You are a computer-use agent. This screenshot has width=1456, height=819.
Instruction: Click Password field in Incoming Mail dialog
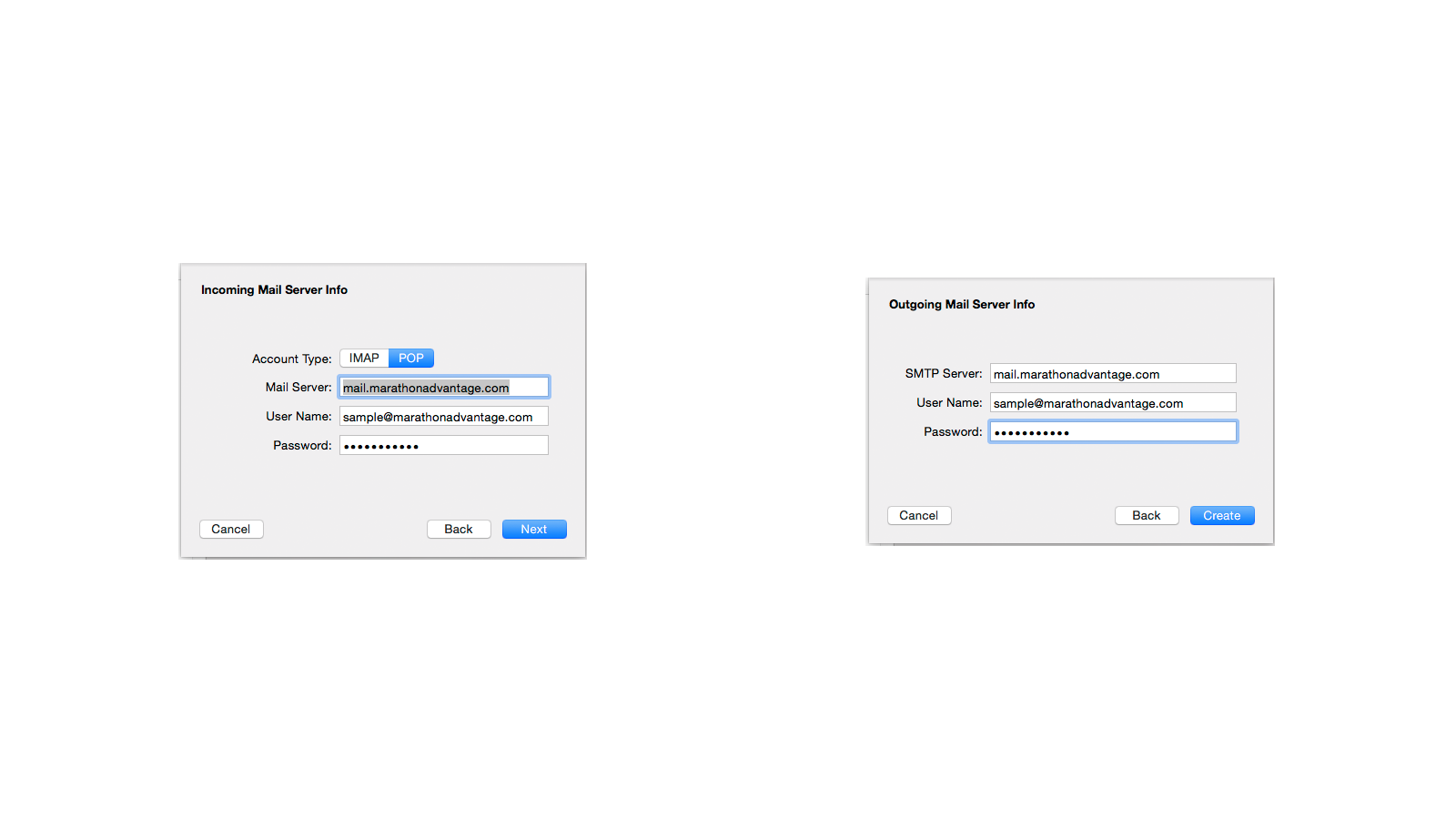[x=444, y=446]
